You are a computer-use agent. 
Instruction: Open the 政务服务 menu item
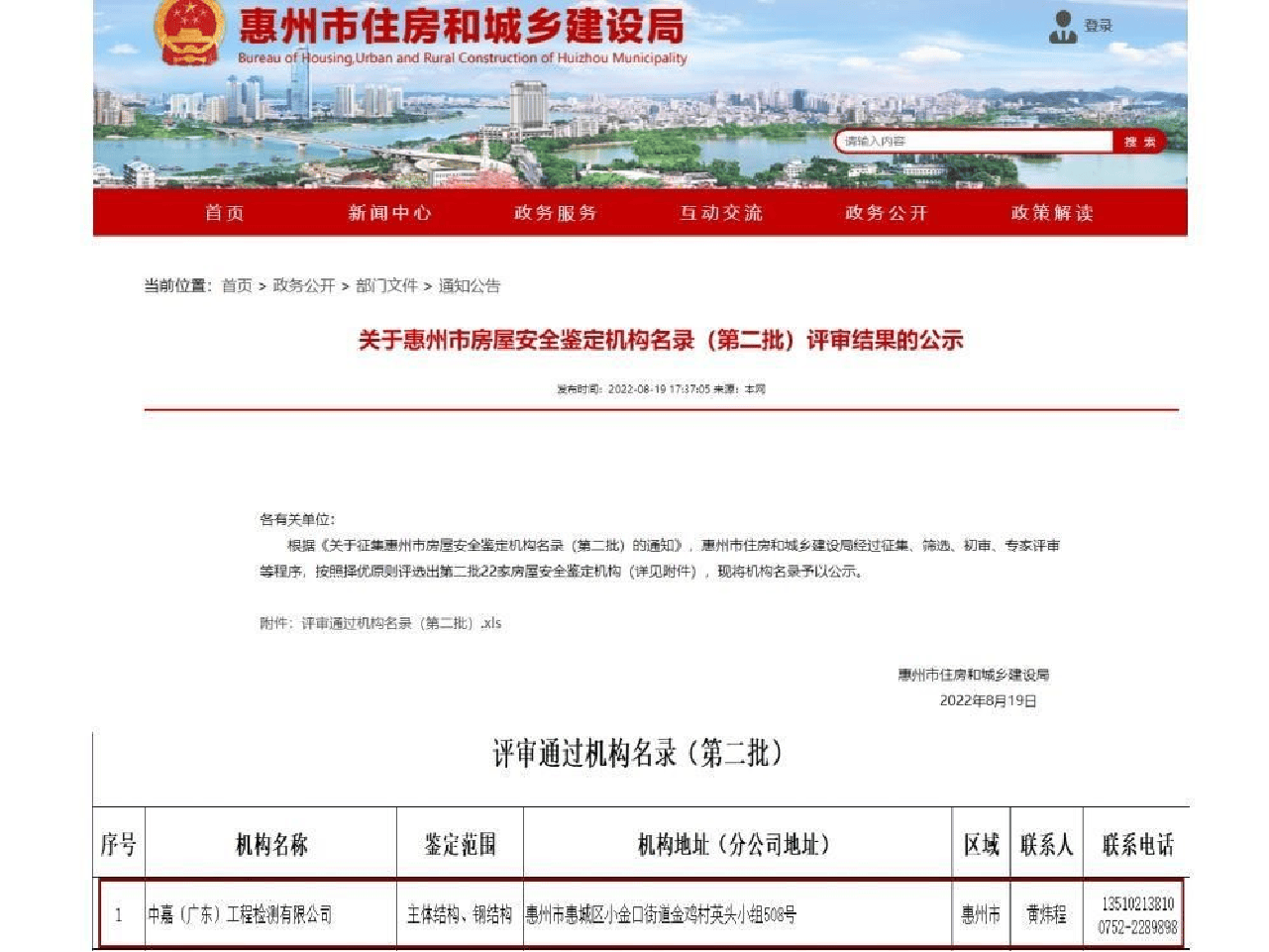pyautogui.click(x=555, y=213)
